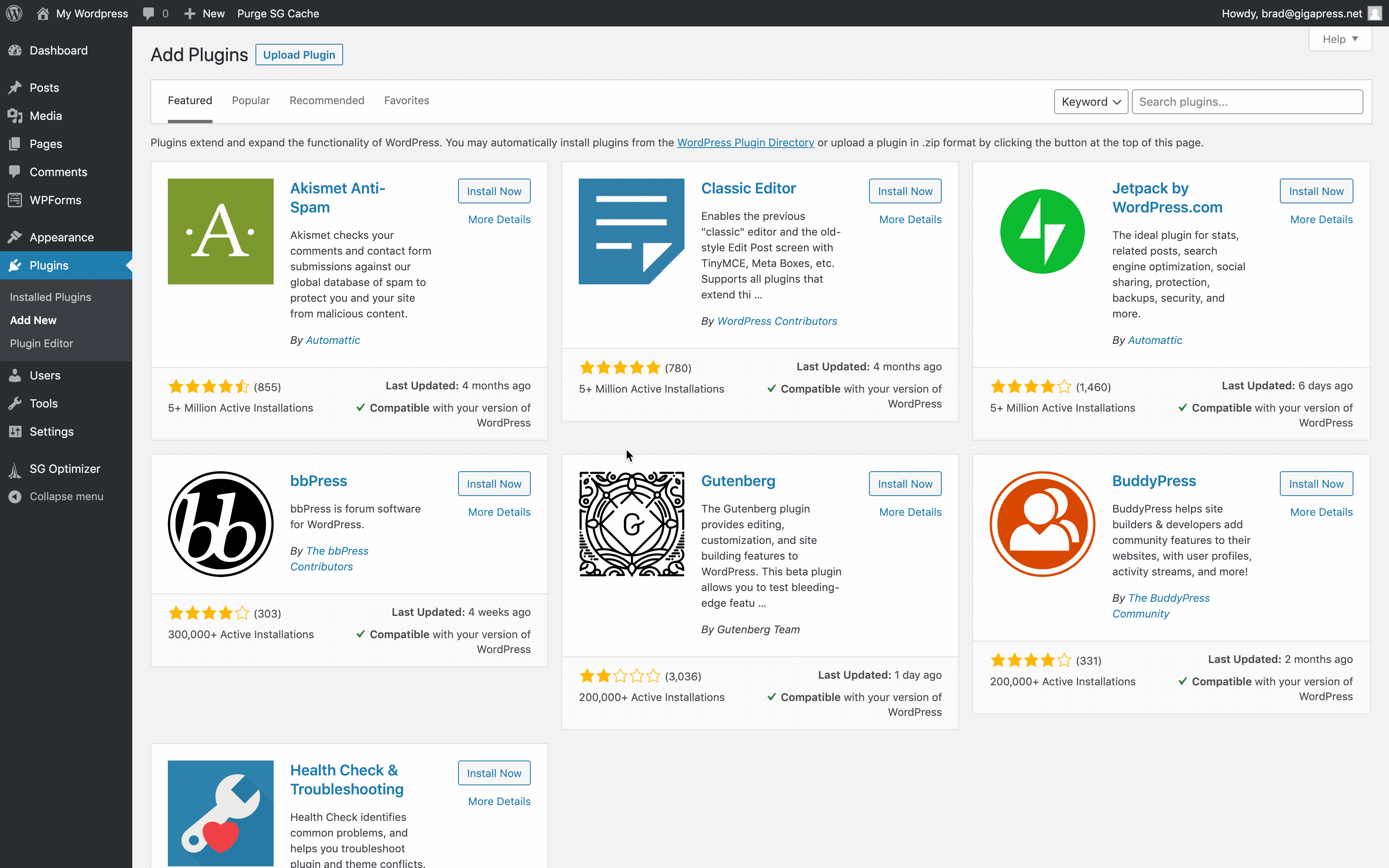Click the Gutenberg plugin logo
This screenshot has height=868, width=1389.
631,524
